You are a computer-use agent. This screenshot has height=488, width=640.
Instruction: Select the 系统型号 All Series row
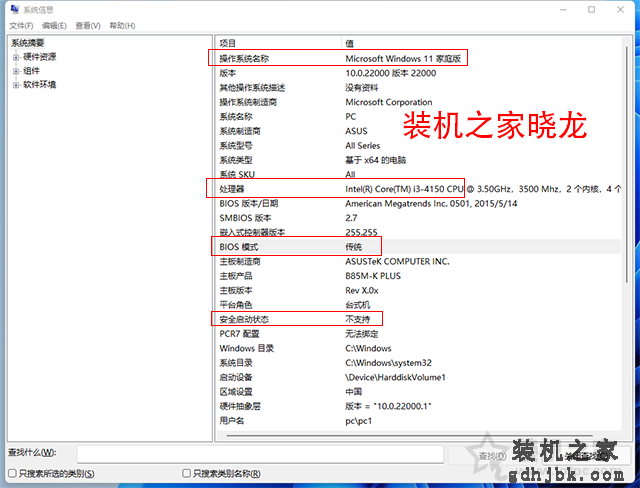pos(418,145)
